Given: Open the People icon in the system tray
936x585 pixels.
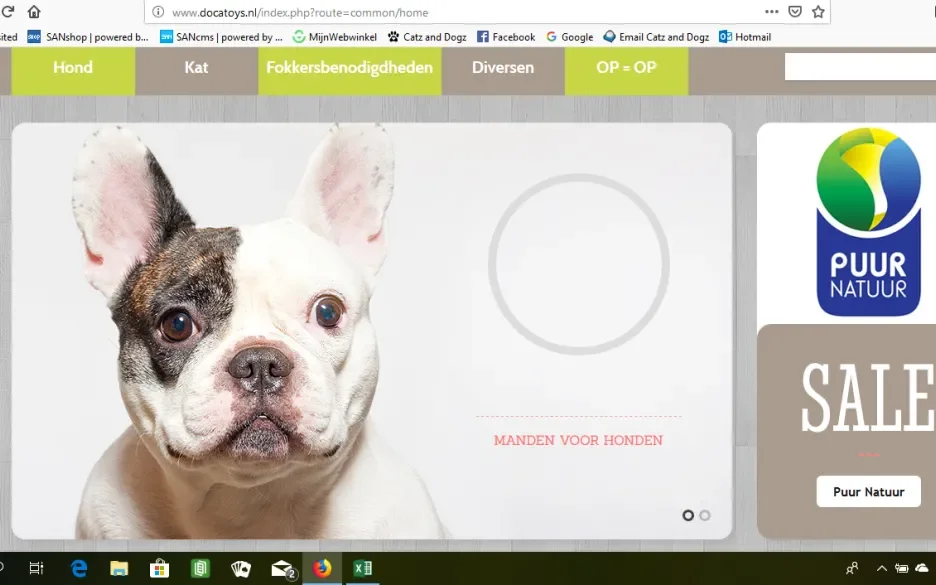Looking at the screenshot, I should (x=852, y=568).
